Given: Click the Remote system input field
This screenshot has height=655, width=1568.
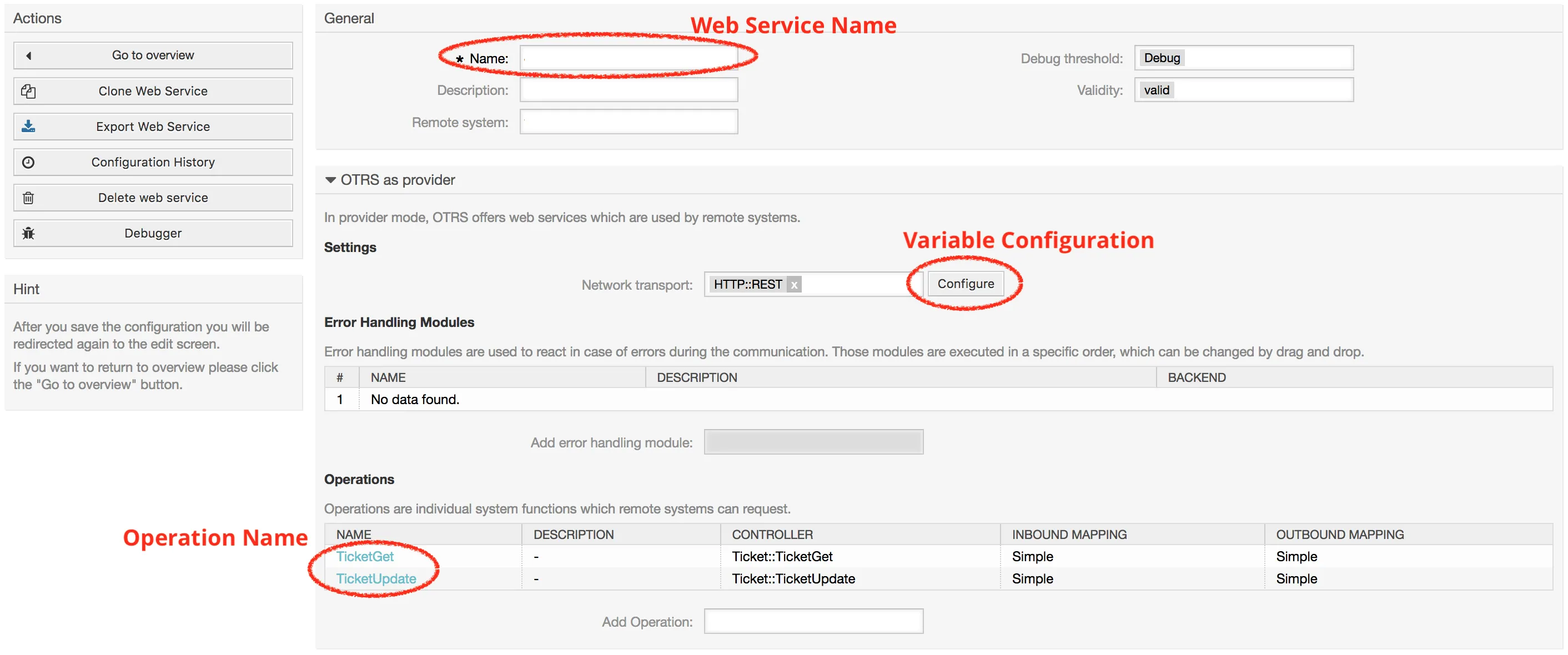Looking at the screenshot, I should pos(628,122).
